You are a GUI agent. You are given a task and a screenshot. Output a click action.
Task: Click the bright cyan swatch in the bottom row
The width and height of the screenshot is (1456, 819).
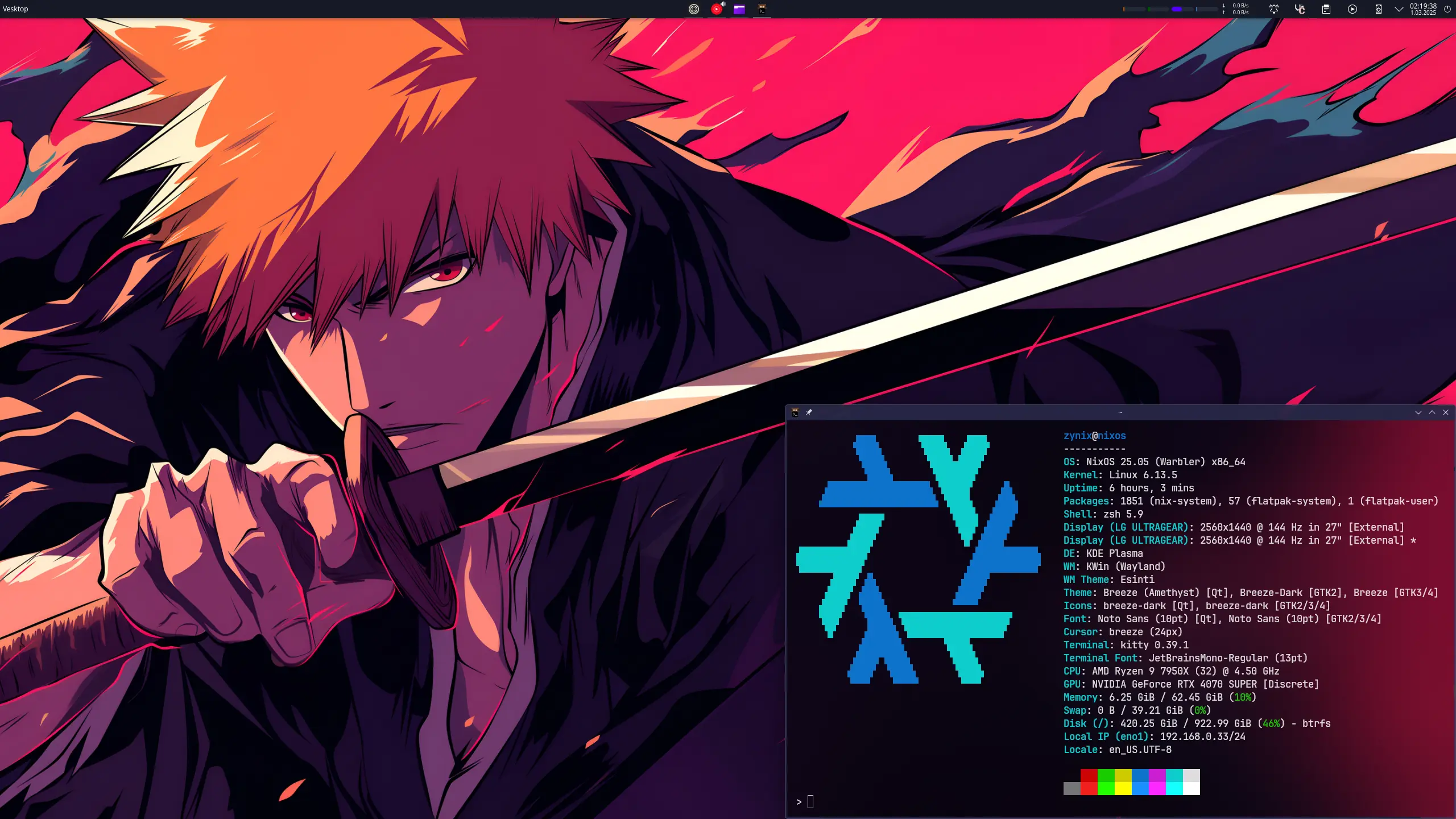1174,789
